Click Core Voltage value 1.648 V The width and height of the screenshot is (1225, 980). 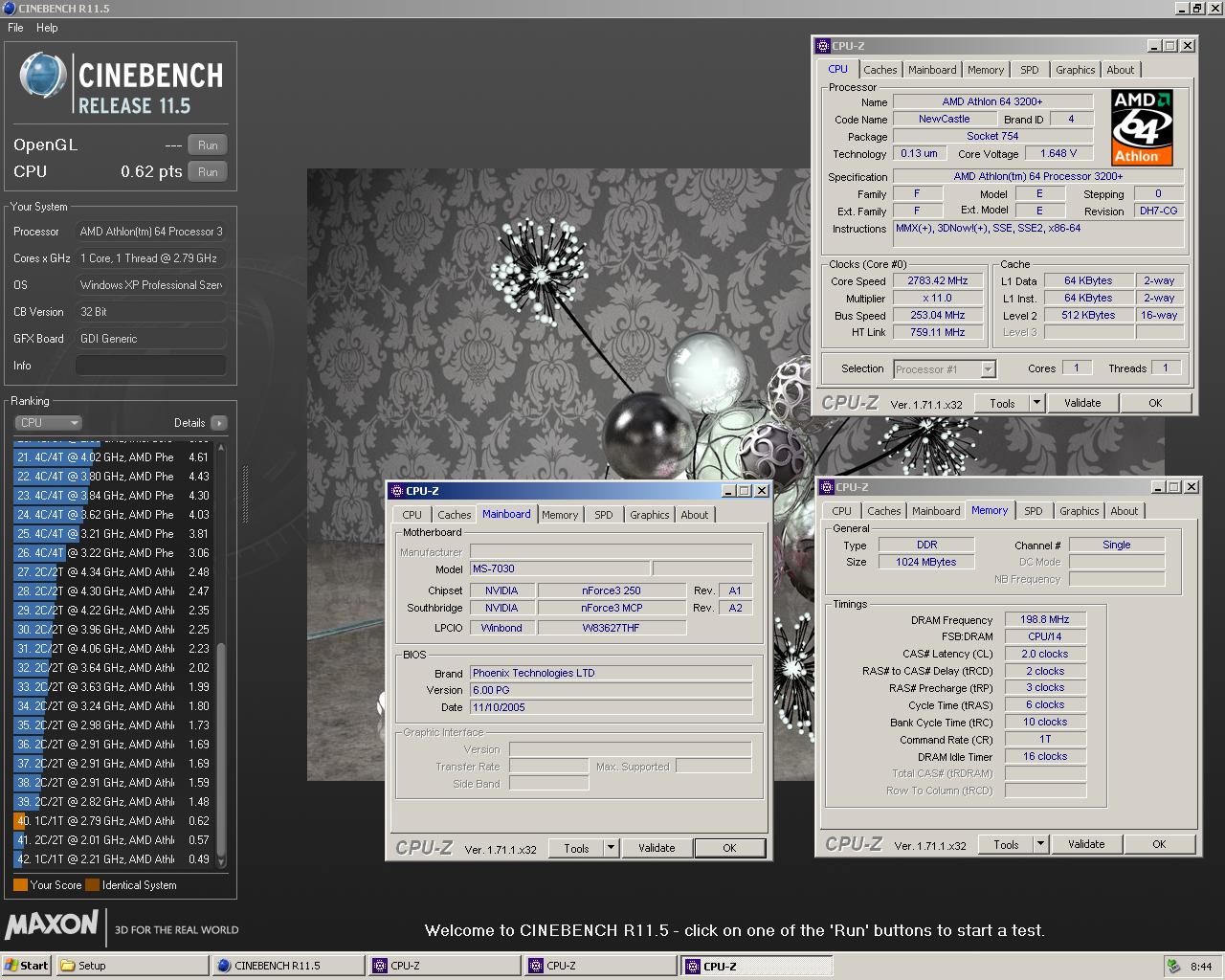[x=1058, y=153]
